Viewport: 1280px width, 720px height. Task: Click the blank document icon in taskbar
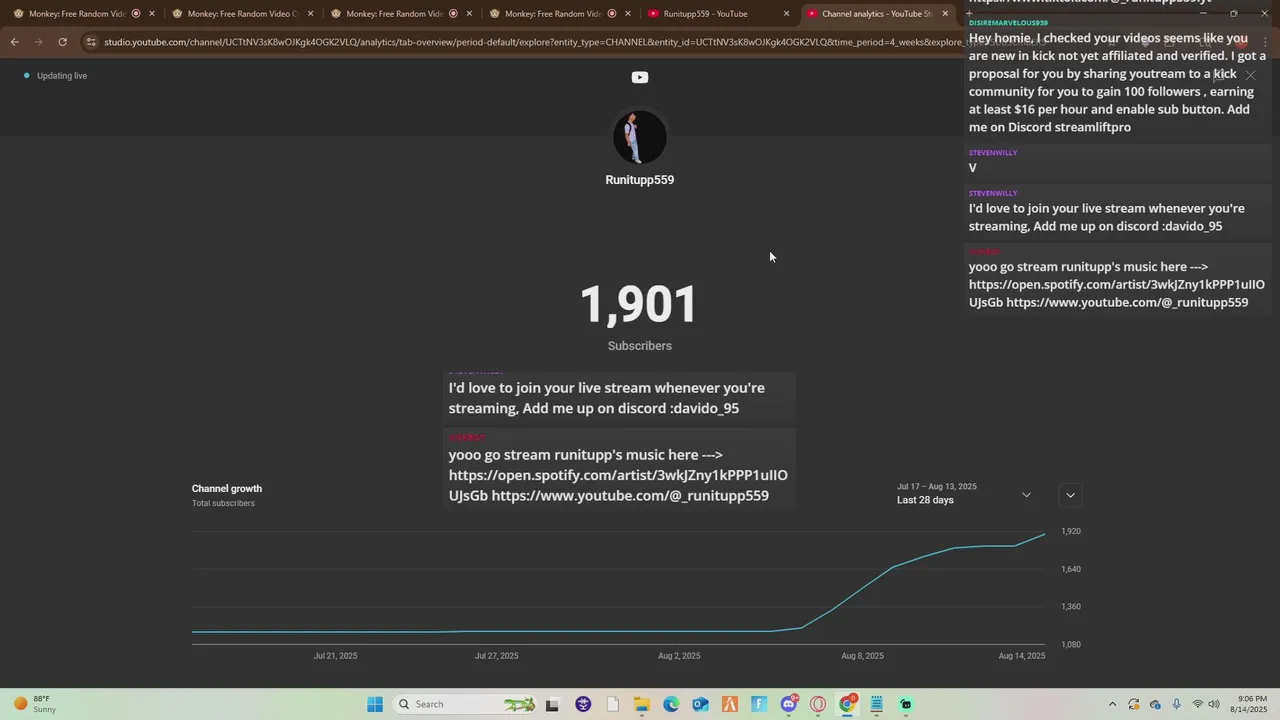613,704
